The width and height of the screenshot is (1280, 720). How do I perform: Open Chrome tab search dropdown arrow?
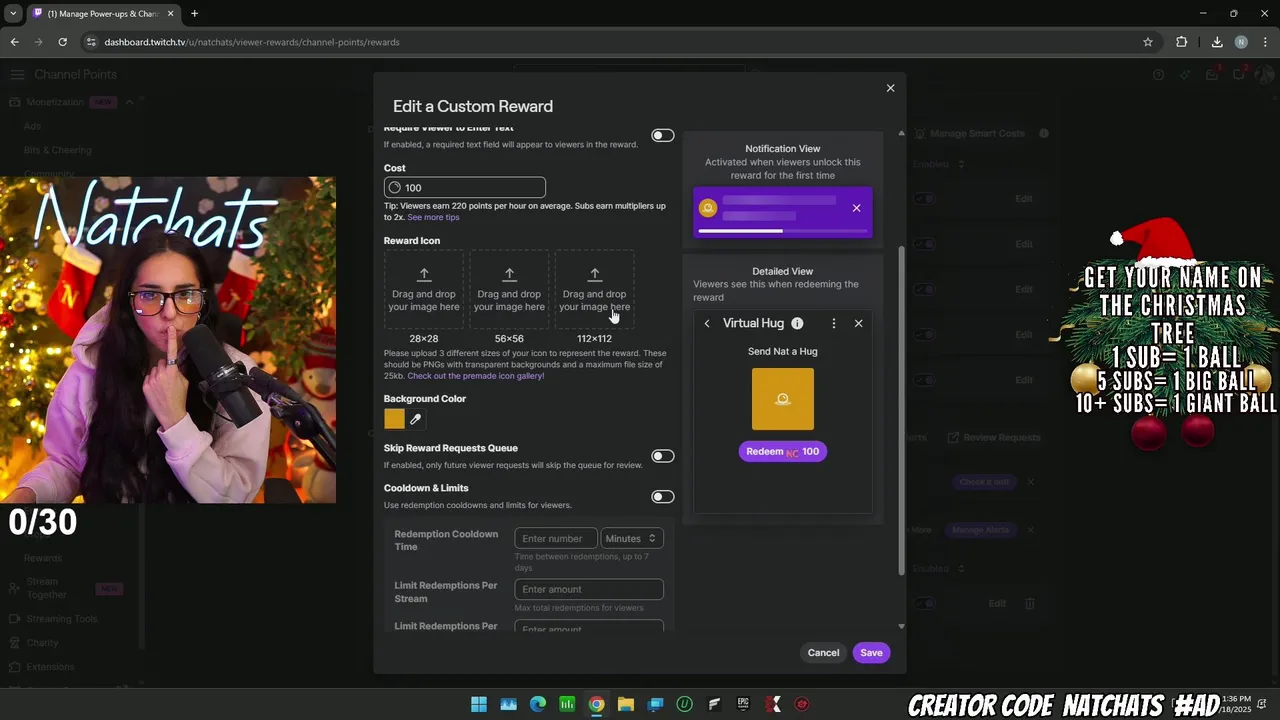coord(13,14)
